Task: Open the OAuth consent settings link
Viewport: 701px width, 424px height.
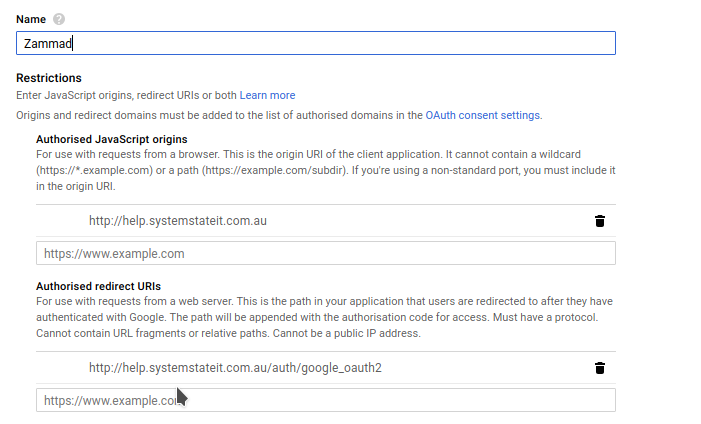Action: [483, 115]
